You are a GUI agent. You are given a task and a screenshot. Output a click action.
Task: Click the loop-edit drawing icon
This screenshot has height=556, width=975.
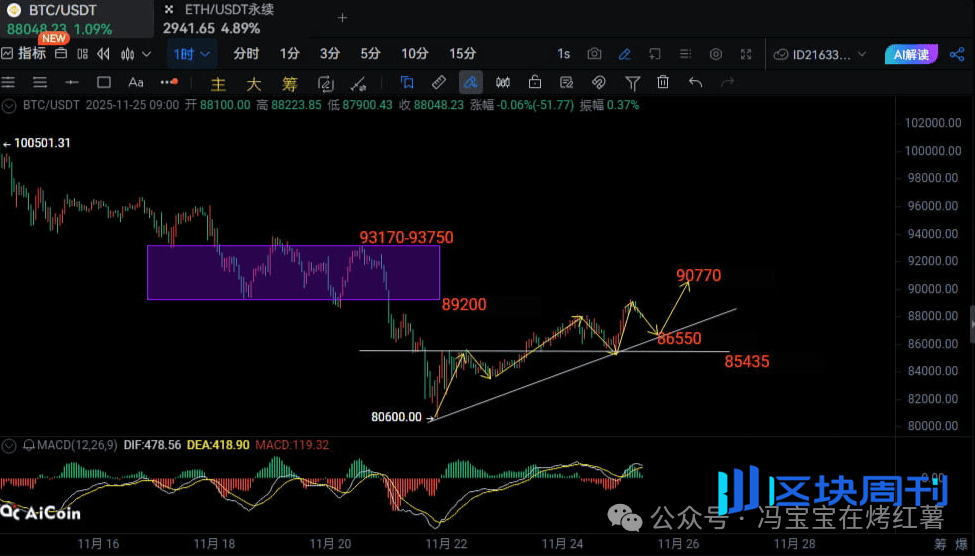325,83
